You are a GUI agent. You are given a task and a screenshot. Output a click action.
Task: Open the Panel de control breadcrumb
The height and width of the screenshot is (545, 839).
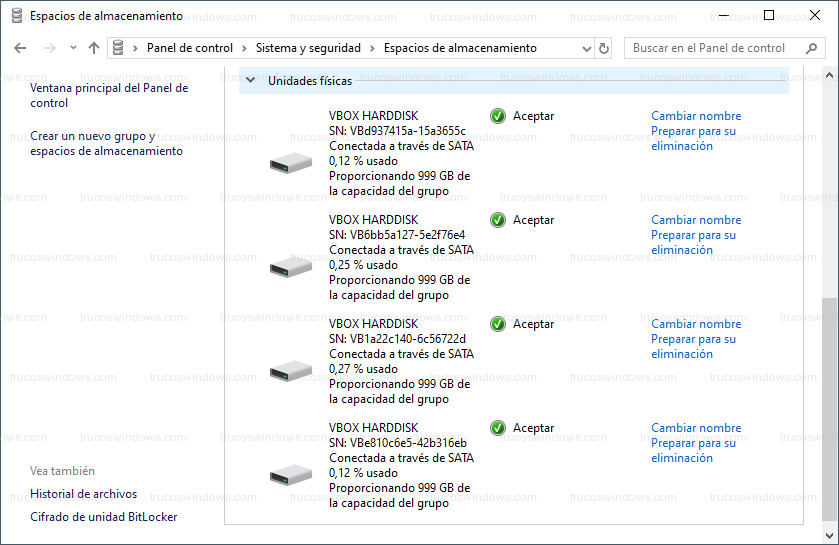[x=190, y=48]
